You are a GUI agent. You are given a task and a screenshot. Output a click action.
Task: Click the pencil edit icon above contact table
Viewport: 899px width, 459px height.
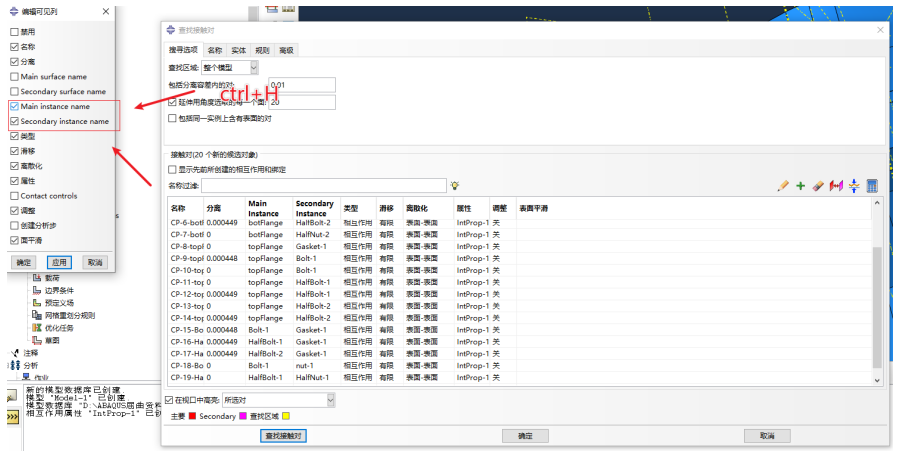783,186
